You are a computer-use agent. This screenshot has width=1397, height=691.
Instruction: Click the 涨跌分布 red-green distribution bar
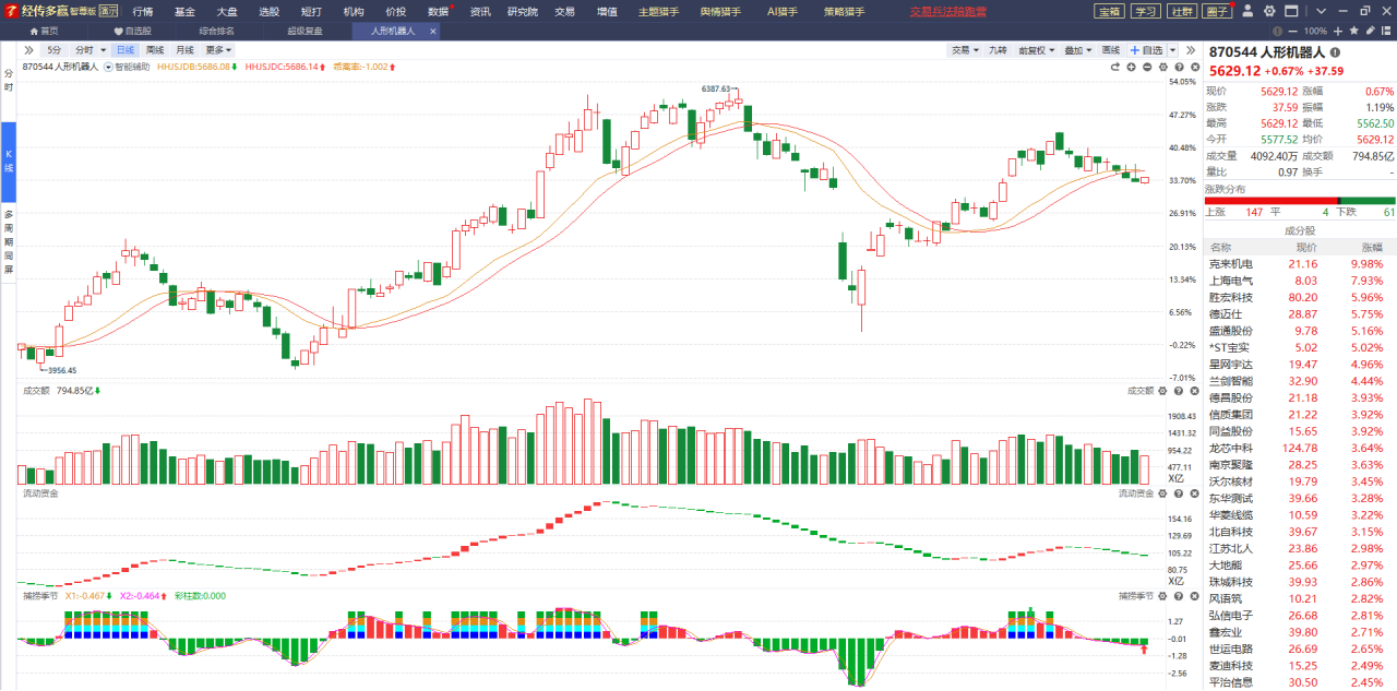click(x=1300, y=200)
